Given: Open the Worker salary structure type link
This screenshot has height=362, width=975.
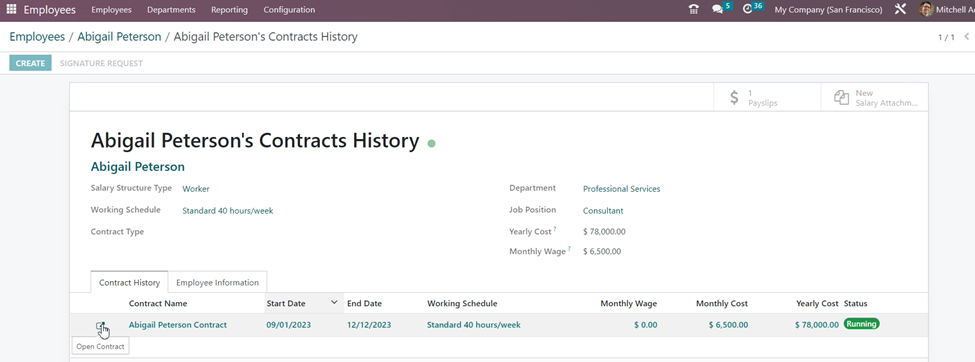Looking at the screenshot, I should [x=196, y=188].
